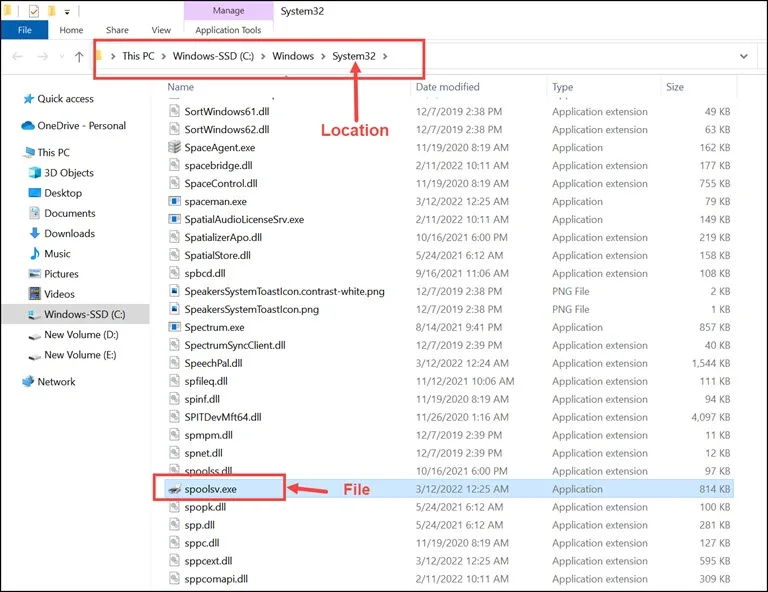Select This PC in navigation pane

53,153
